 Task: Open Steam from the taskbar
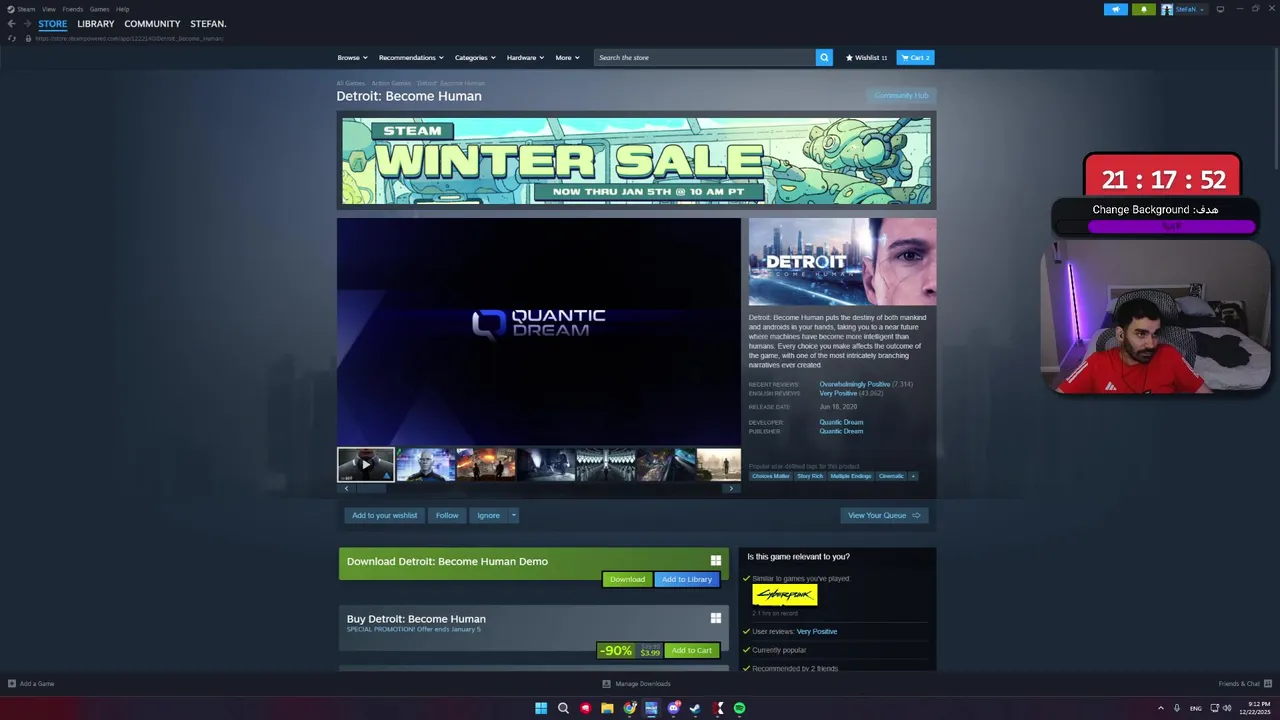tap(695, 708)
